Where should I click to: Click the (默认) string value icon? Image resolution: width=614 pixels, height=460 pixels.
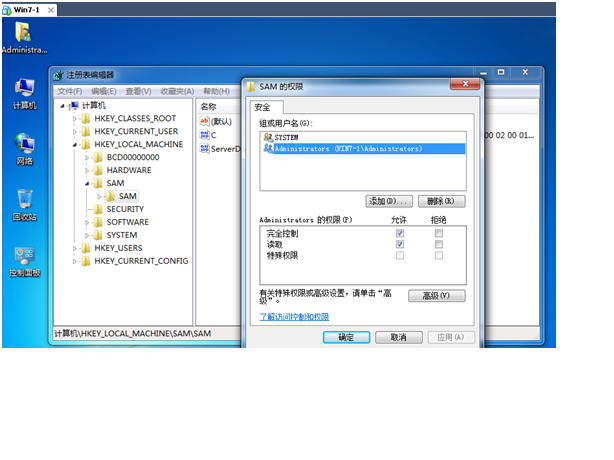(x=204, y=121)
